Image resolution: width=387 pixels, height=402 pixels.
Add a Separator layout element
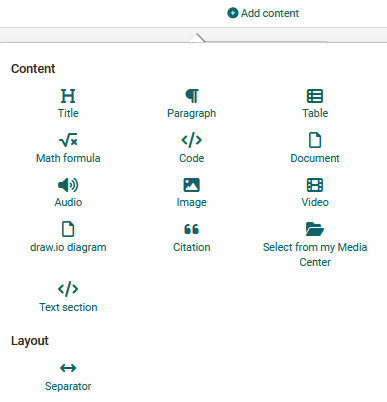[68, 377]
